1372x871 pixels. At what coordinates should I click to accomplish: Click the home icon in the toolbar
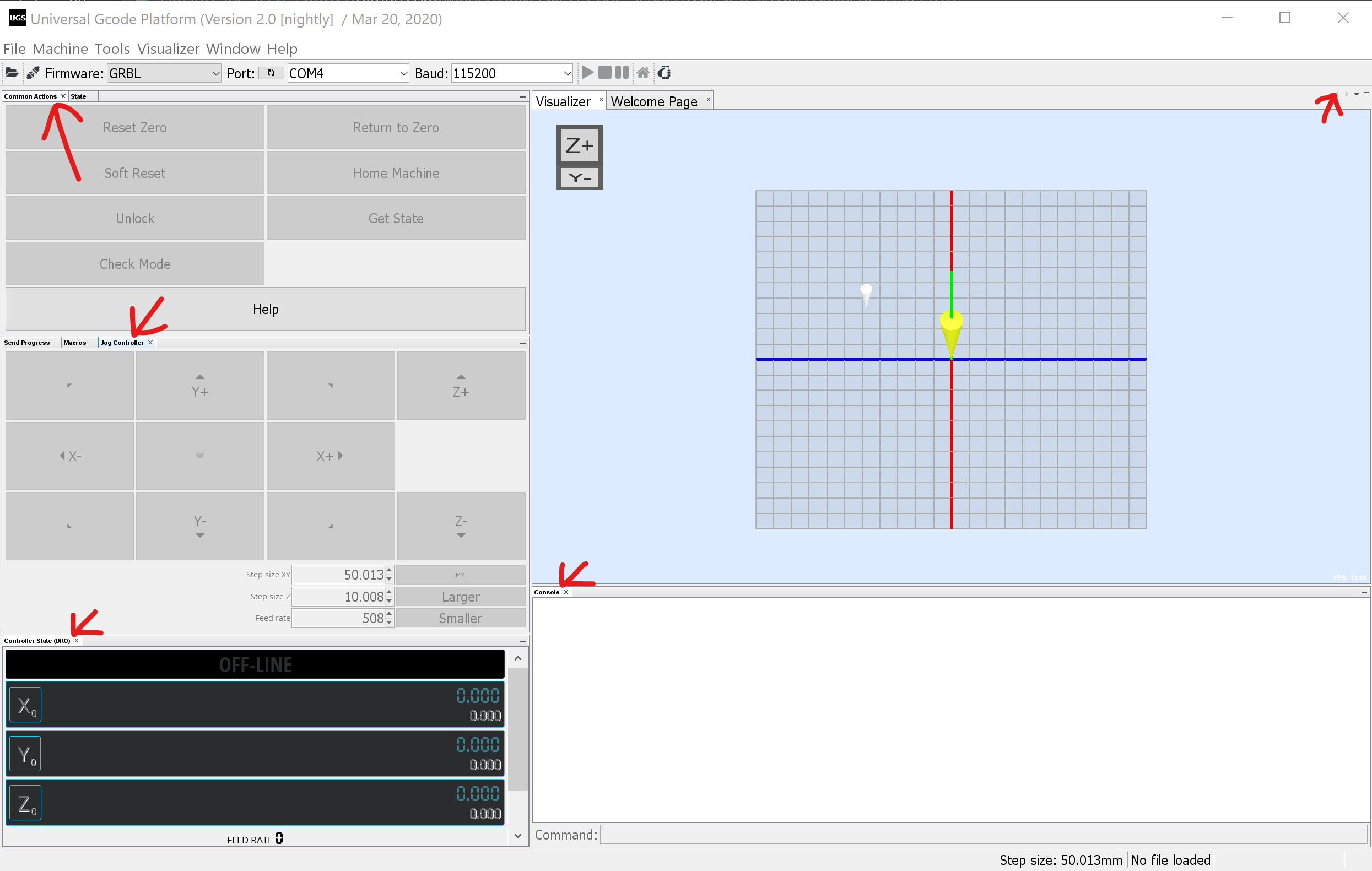click(642, 72)
